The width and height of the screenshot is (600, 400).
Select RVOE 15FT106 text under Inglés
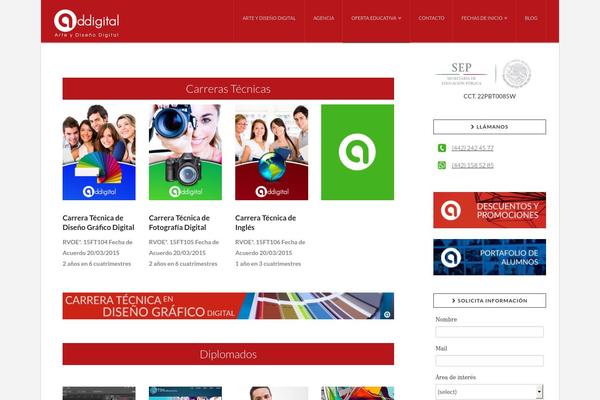pyautogui.click(x=270, y=247)
